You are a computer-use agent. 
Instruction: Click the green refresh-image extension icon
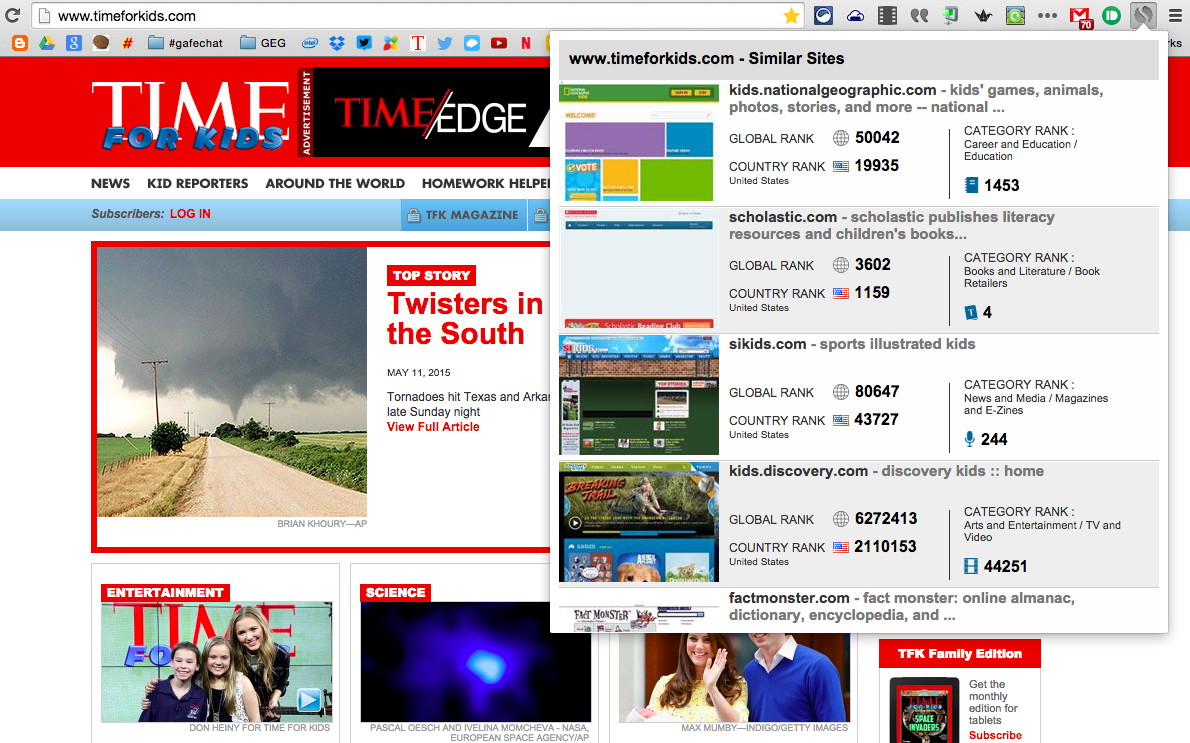(x=1015, y=16)
